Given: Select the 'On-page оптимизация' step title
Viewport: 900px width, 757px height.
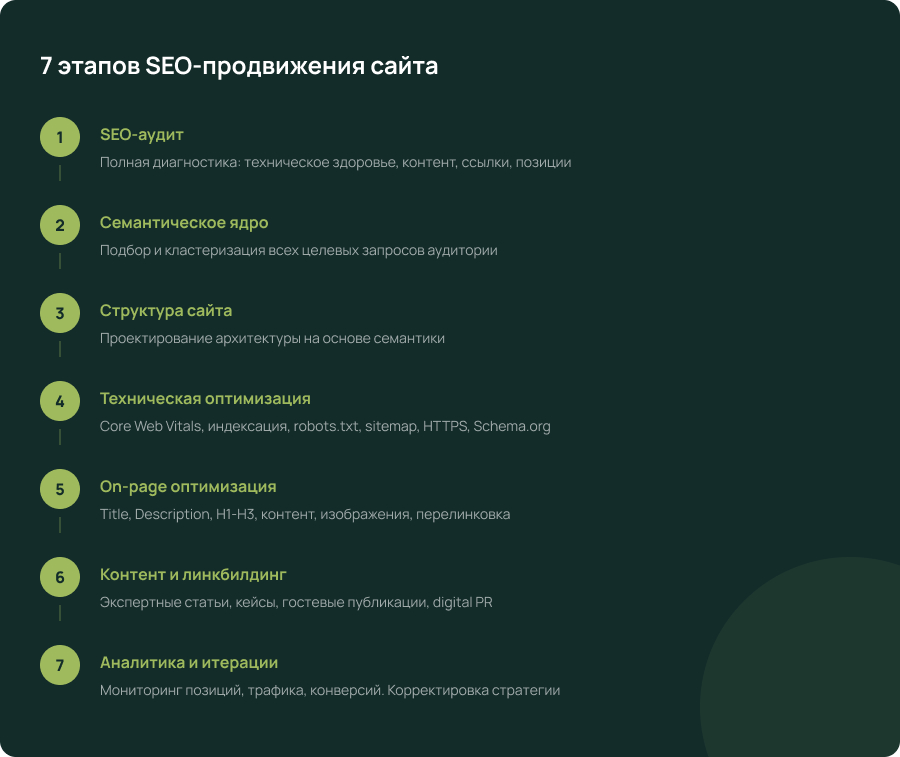Looking at the screenshot, I should click(188, 487).
